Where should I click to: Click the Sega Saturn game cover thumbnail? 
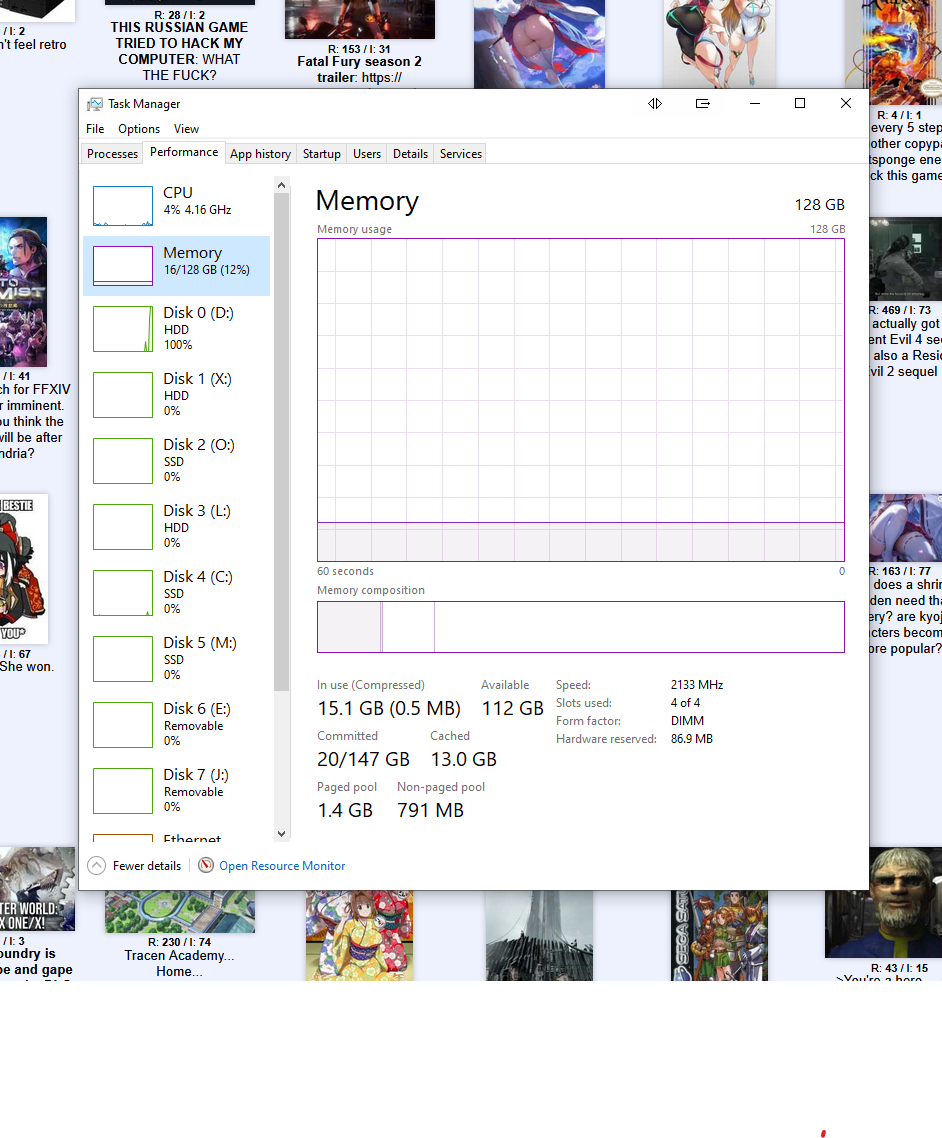click(x=718, y=936)
